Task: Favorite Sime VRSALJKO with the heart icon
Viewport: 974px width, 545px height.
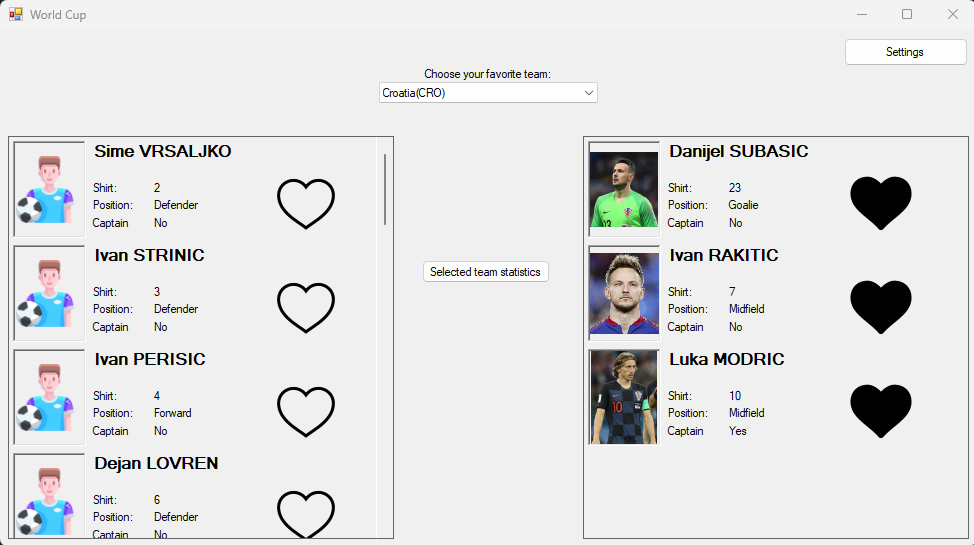Action: (x=306, y=204)
